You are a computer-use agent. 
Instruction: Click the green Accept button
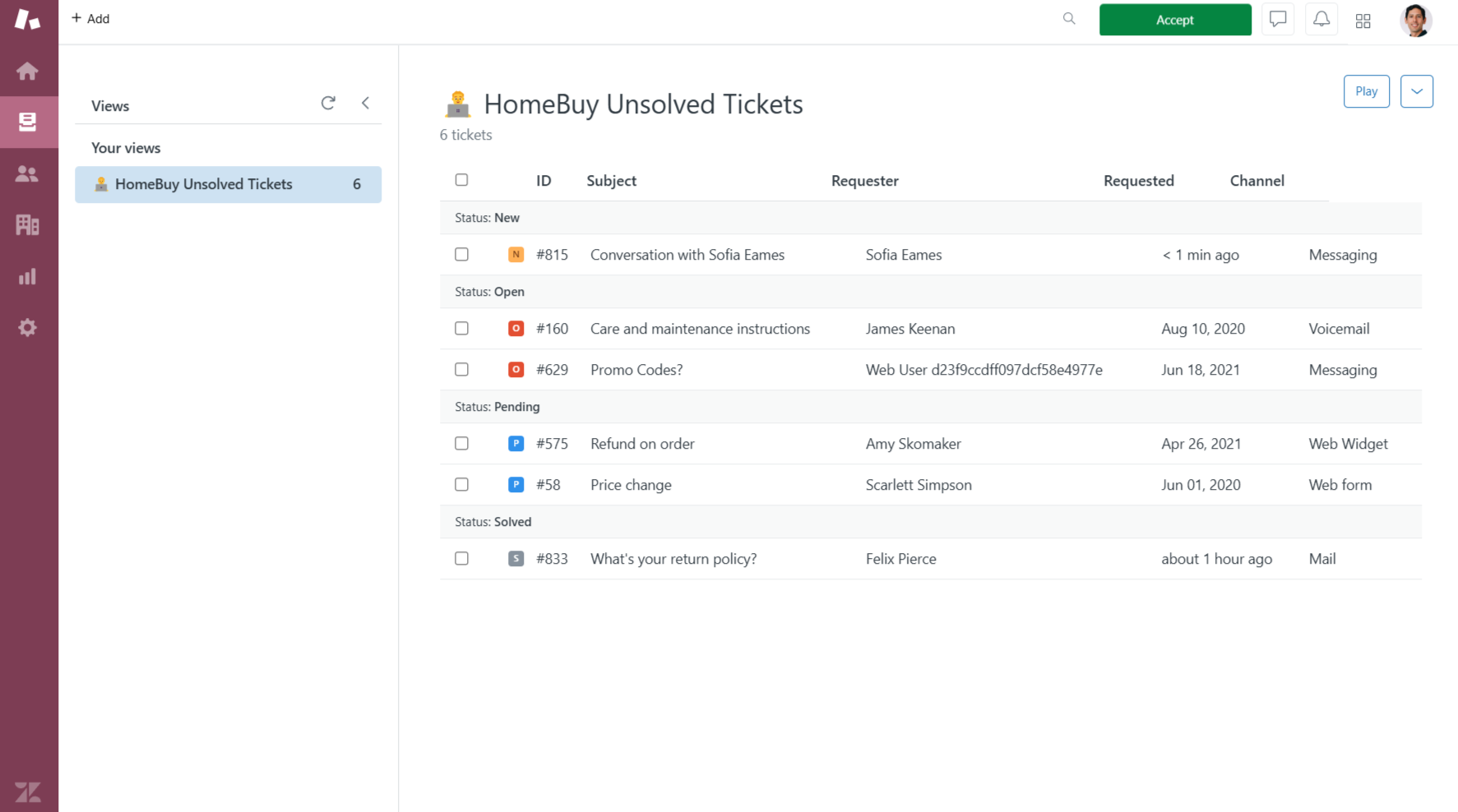[1175, 20]
